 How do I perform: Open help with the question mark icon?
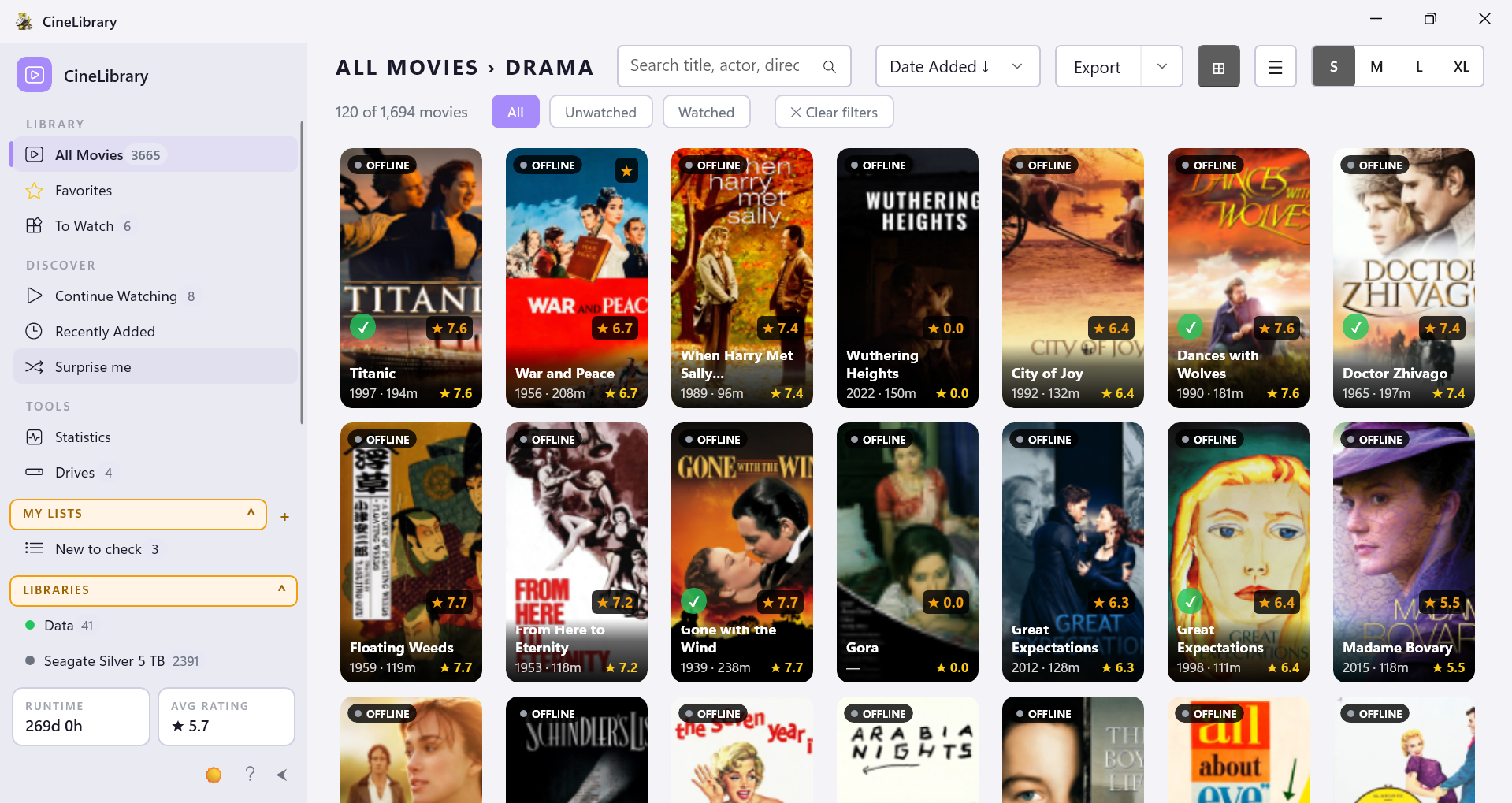point(250,774)
